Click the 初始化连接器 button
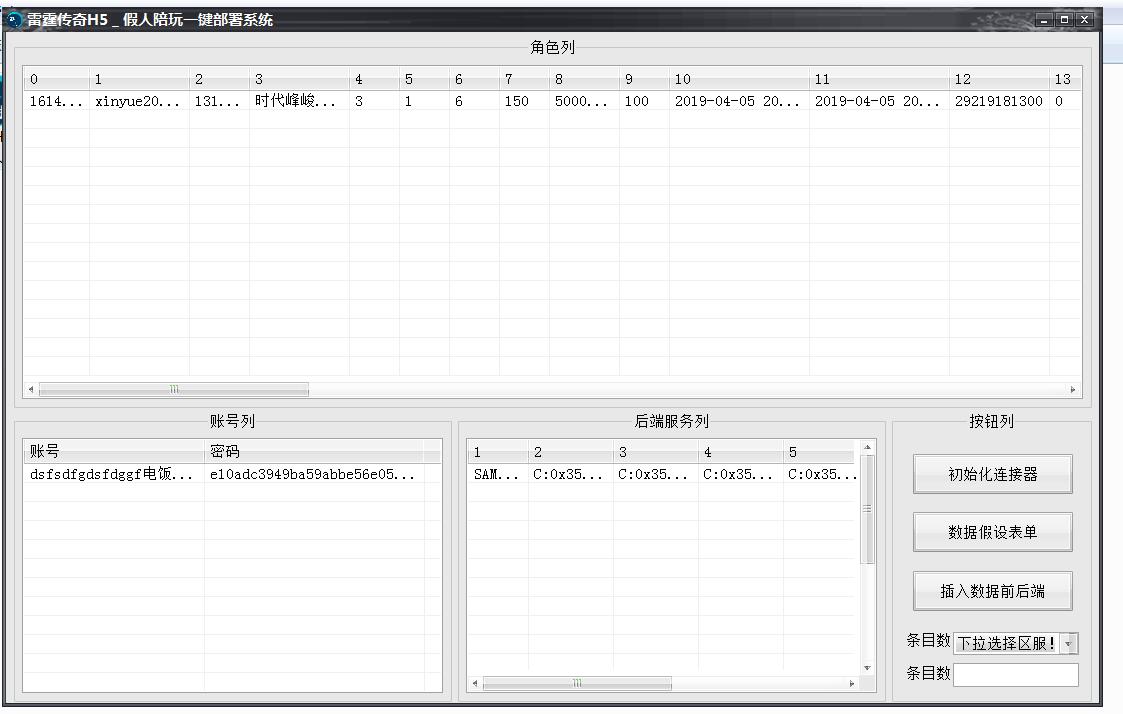 [x=992, y=475]
